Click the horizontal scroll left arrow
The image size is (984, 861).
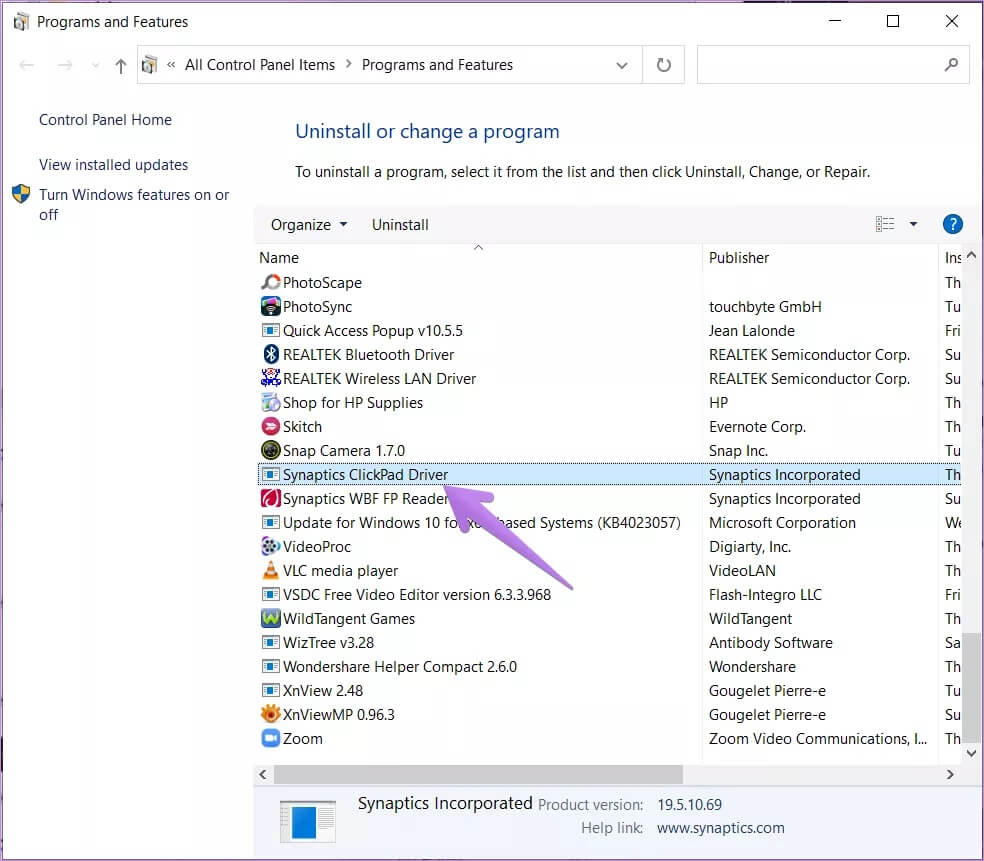pyautogui.click(x=263, y=774)
